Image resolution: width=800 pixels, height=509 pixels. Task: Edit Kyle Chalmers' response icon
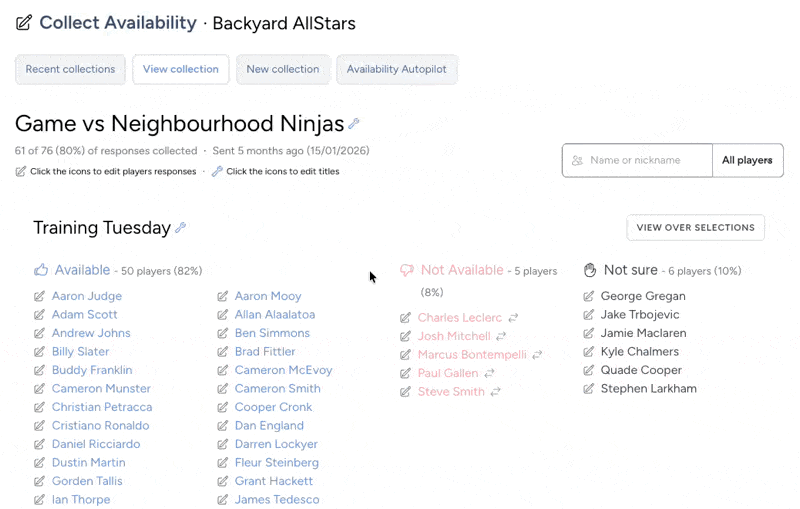[588, 351]
